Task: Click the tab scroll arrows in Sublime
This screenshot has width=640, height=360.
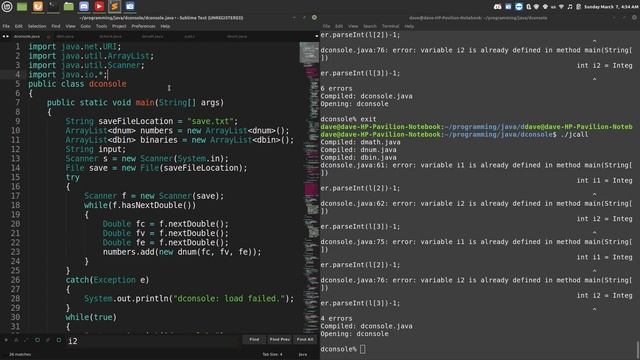Action: click(x=6, y=36)
